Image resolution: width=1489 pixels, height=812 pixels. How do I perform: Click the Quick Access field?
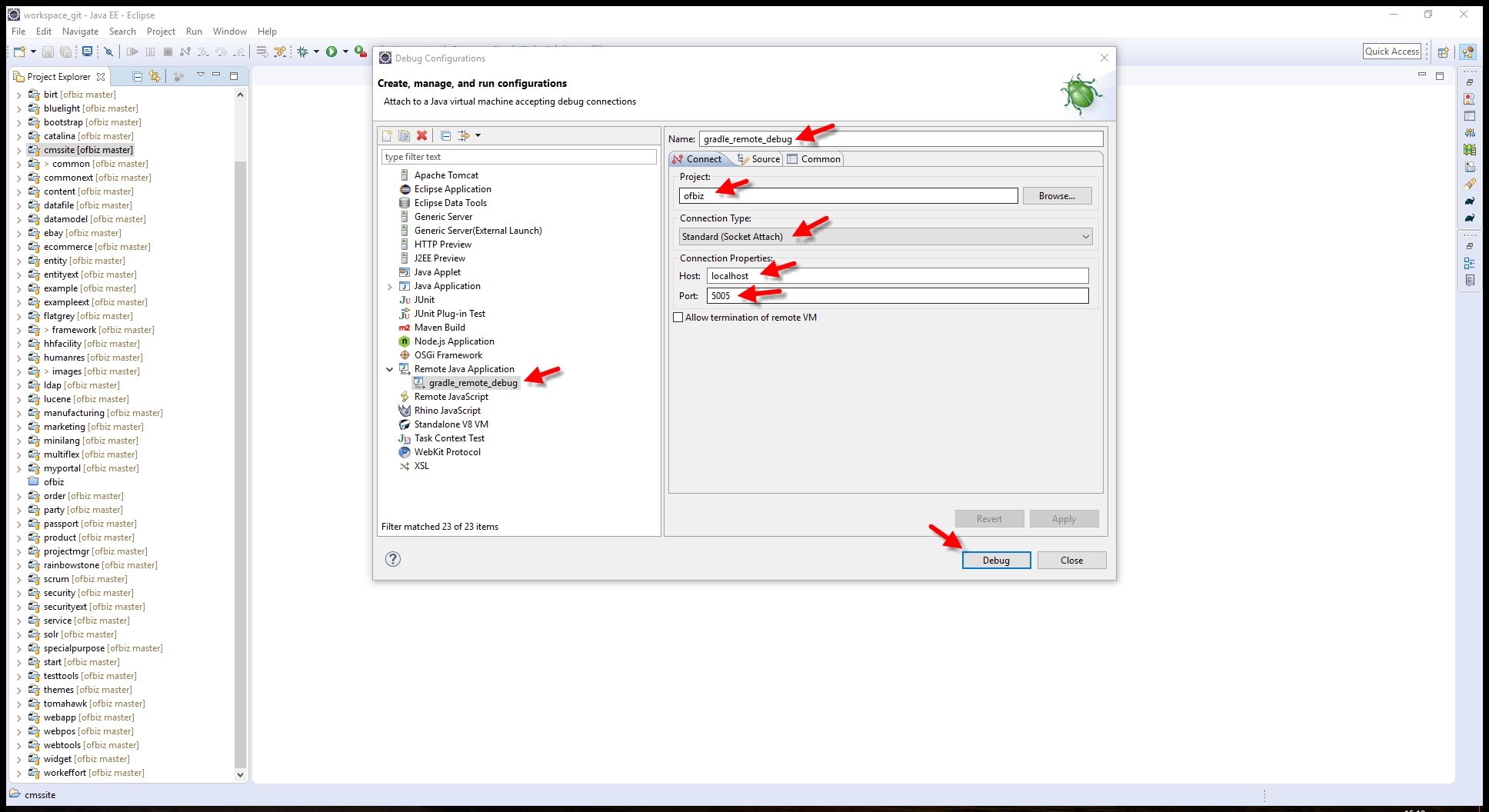pyautogui.click(x=1392, y=52)
